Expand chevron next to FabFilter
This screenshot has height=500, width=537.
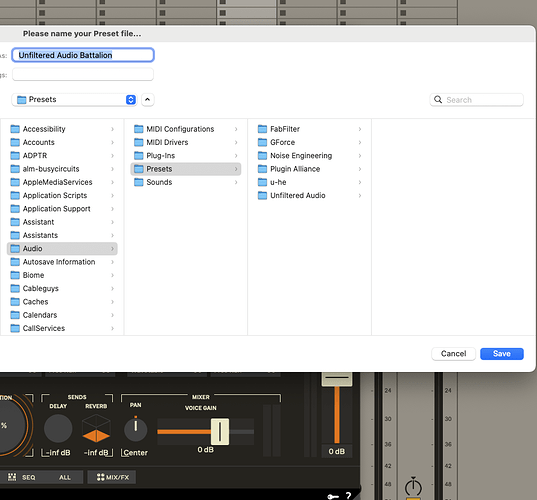pos(360,129)
